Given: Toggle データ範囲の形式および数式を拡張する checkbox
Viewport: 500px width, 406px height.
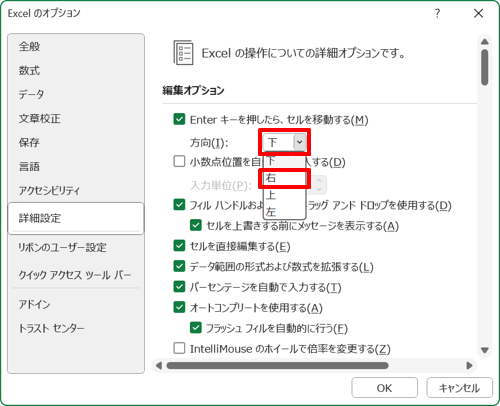Looking at the screenshot, I should pos(179,266).
